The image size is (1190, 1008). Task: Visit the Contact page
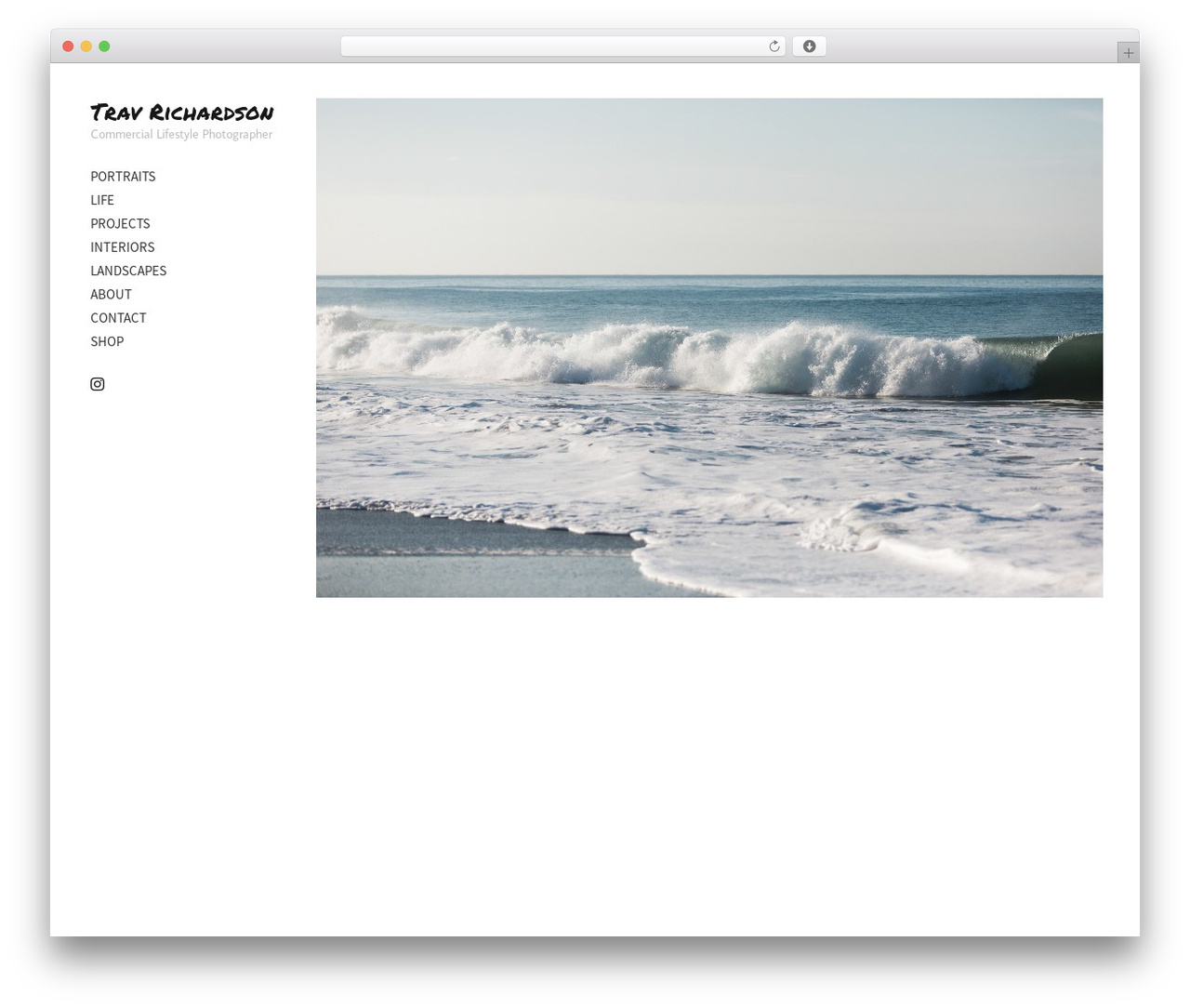coord(118,318)
